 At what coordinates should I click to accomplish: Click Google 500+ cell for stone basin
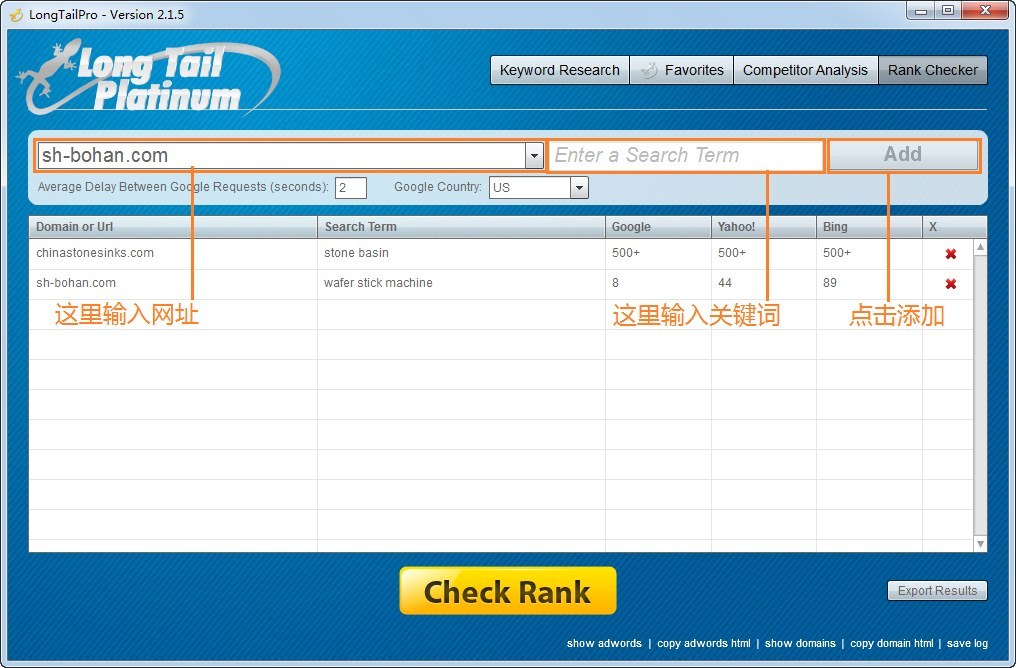[x=658, y=253]
